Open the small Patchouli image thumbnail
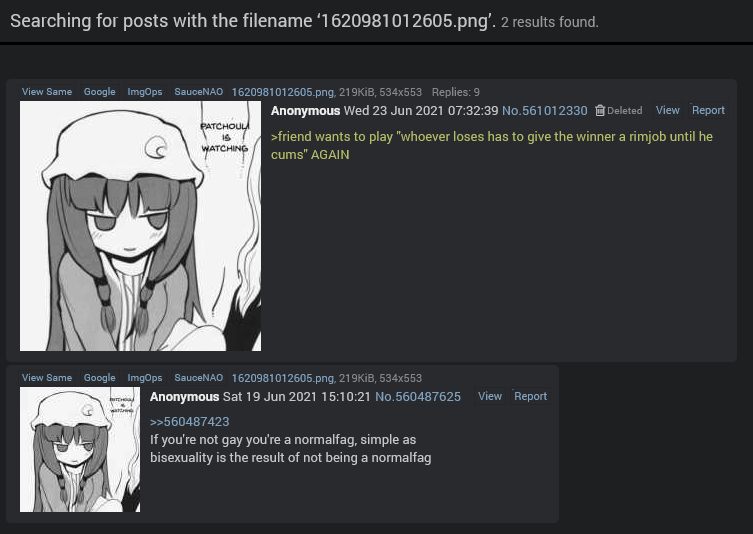Viewport: 753px width, 534px height. (80, 449)
